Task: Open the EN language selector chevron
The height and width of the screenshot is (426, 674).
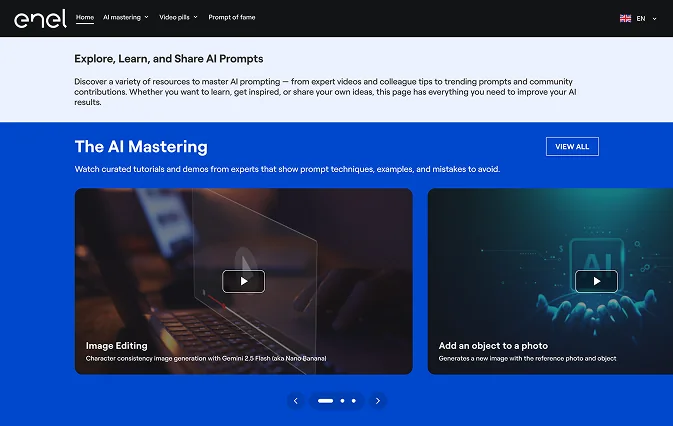Action: [654, 18]
